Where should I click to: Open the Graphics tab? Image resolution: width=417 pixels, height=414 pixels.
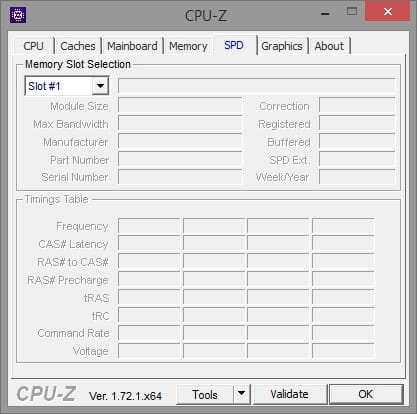[x=282, y=46]
